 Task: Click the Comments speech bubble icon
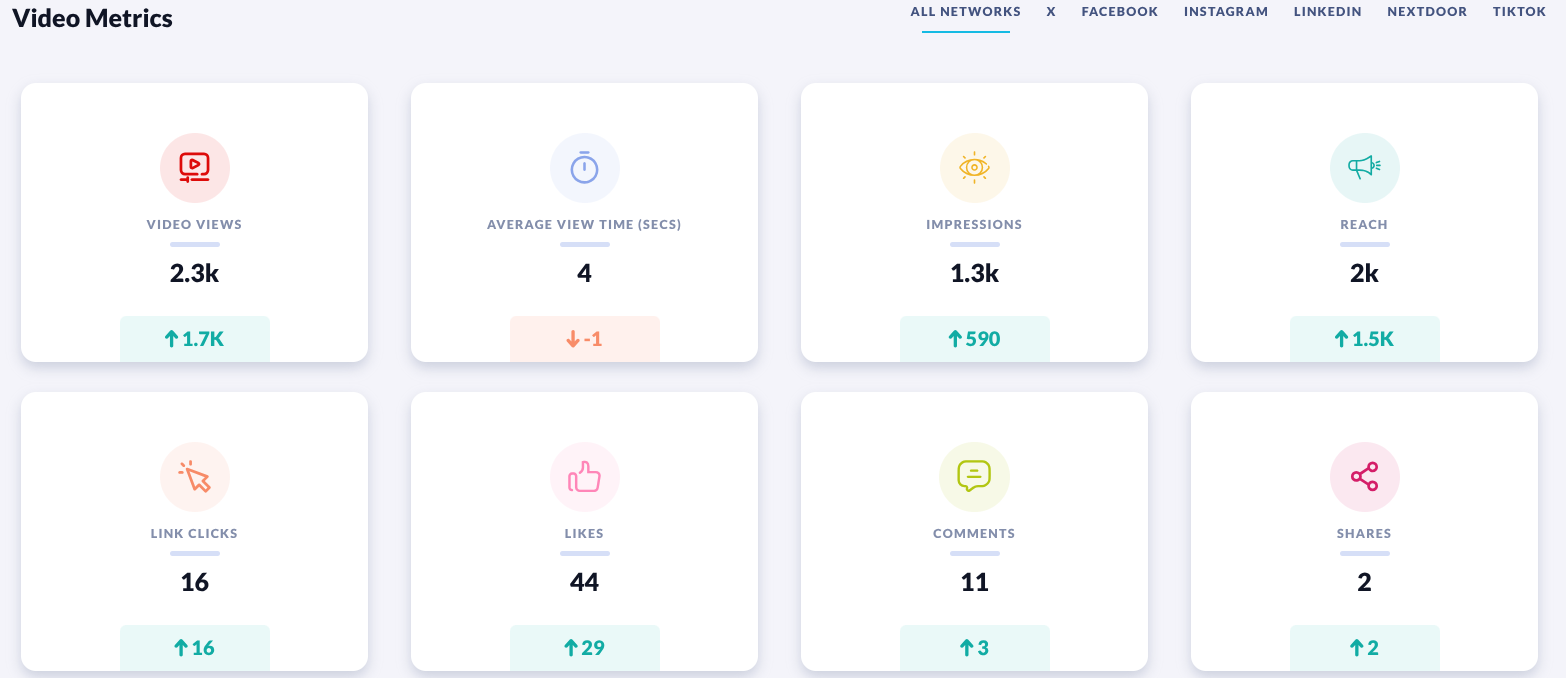975,477
